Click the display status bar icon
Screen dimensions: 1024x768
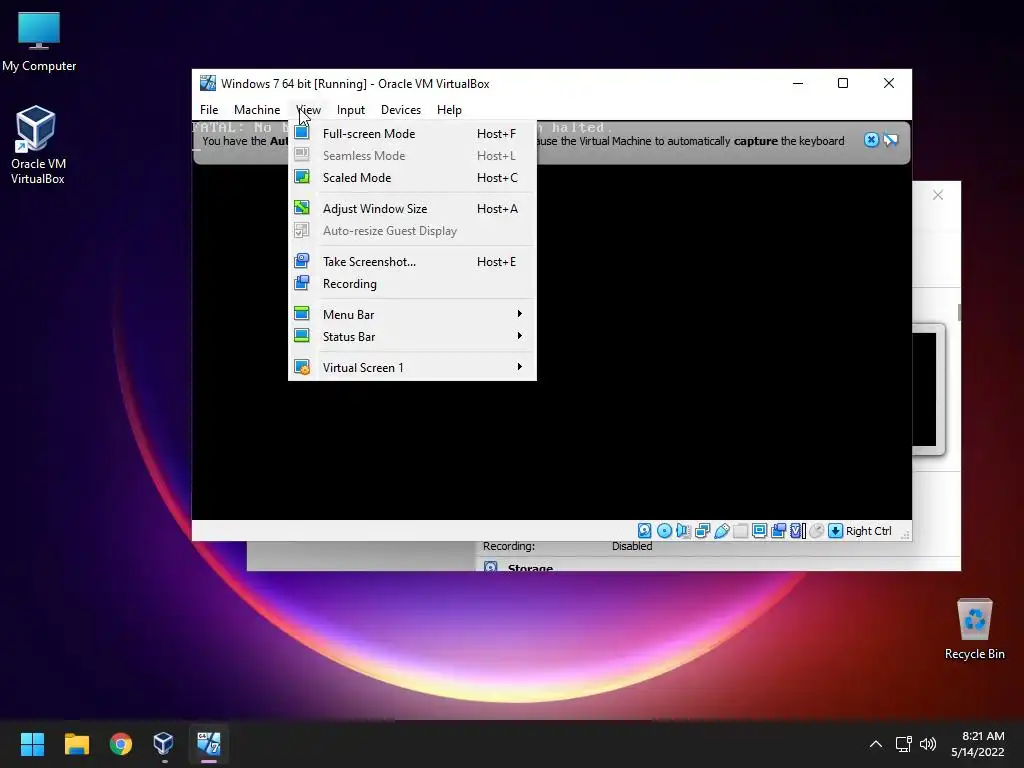coord(760,531)
